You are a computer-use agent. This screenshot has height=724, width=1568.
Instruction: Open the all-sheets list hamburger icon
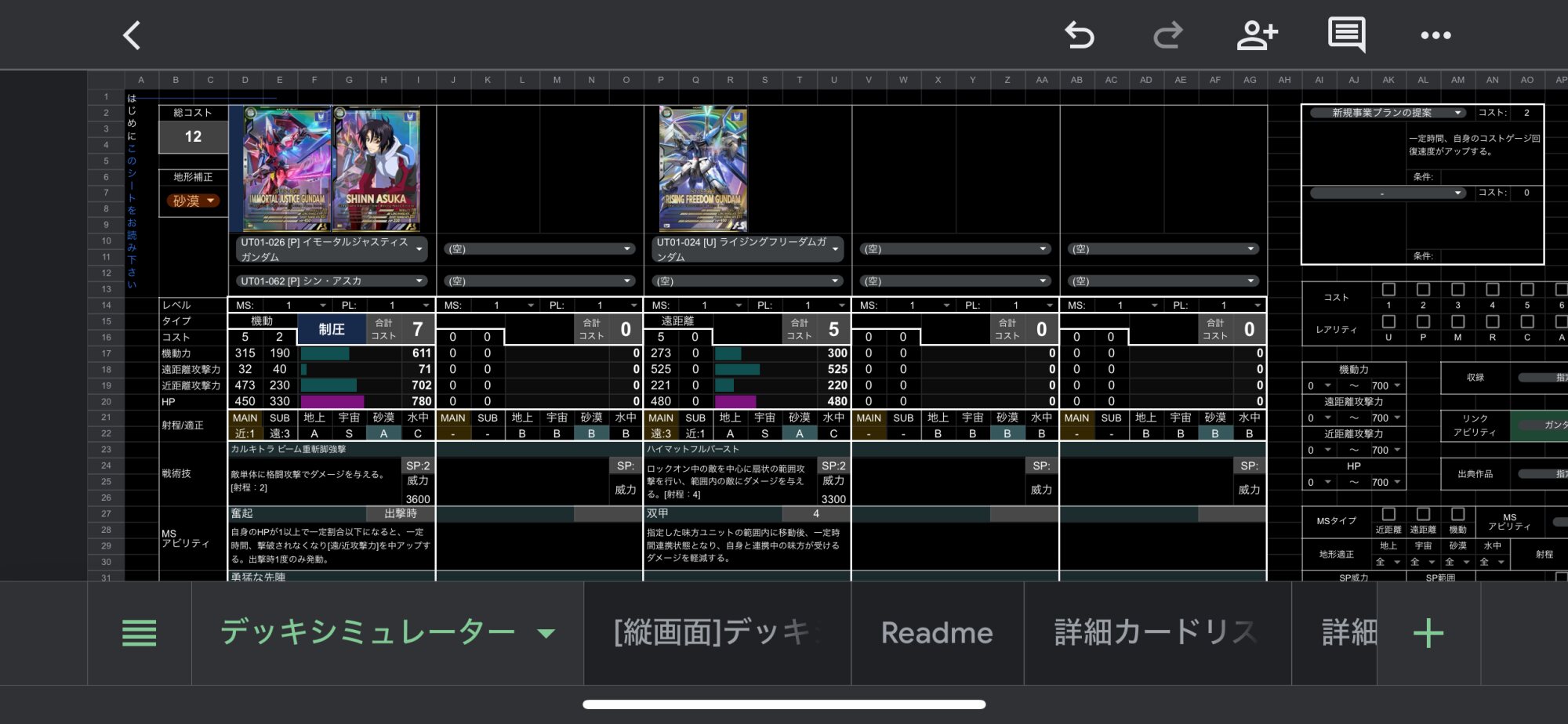140,633
